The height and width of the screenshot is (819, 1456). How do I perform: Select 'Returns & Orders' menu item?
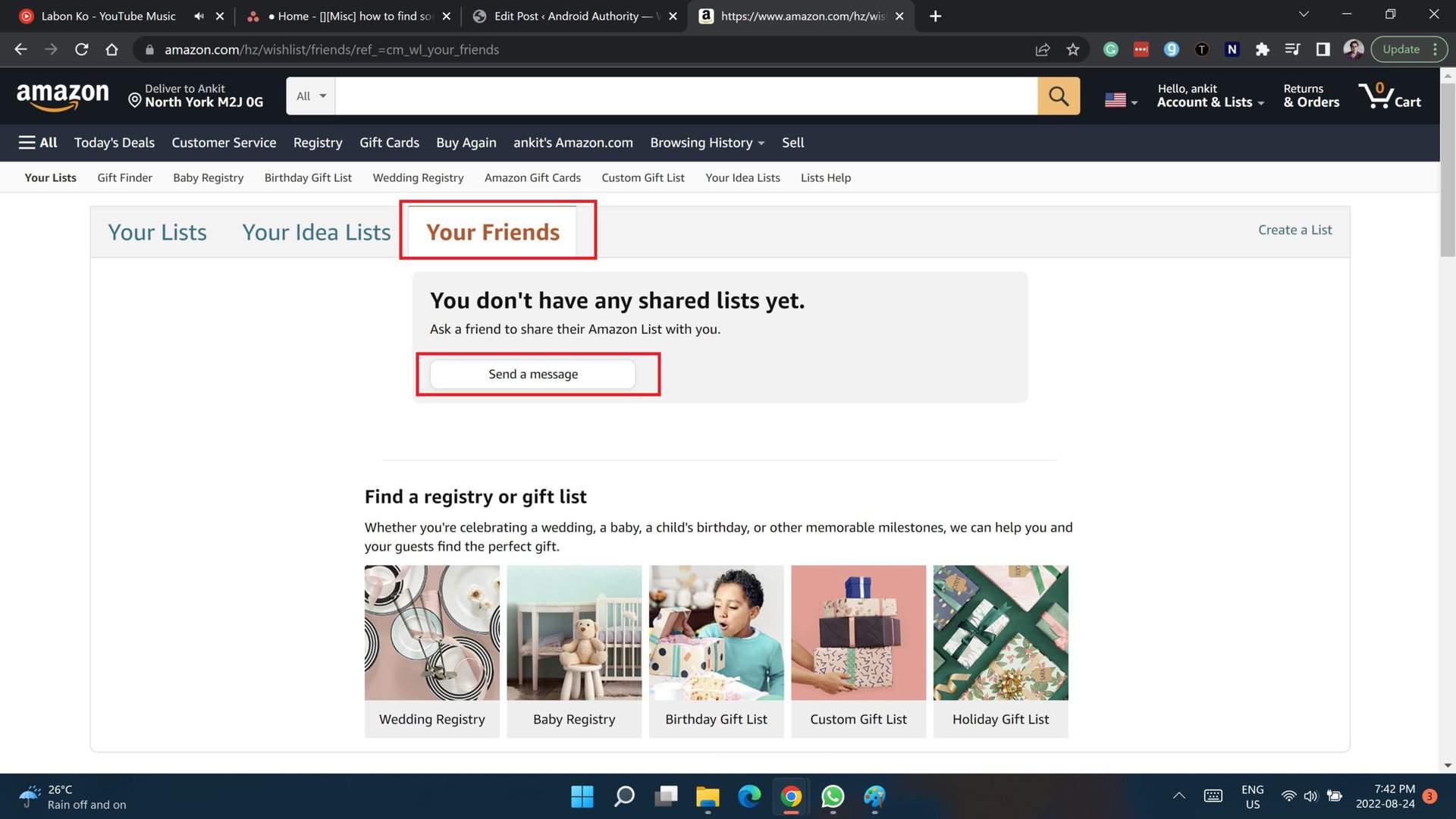tap(1311, 95)
